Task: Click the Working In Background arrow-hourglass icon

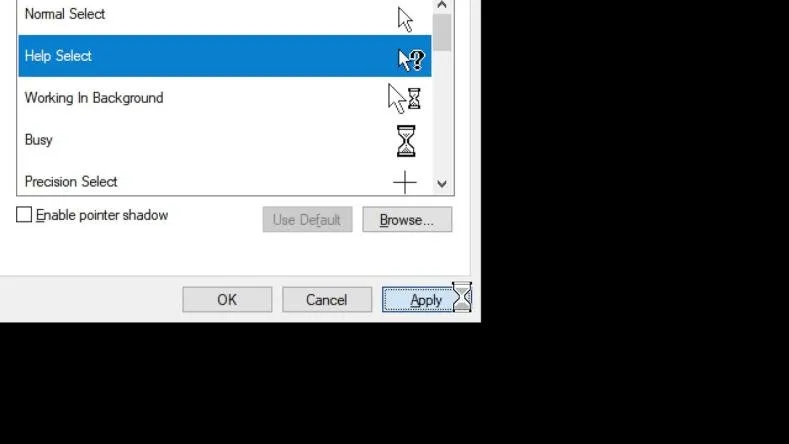Action: click(404, 98)
